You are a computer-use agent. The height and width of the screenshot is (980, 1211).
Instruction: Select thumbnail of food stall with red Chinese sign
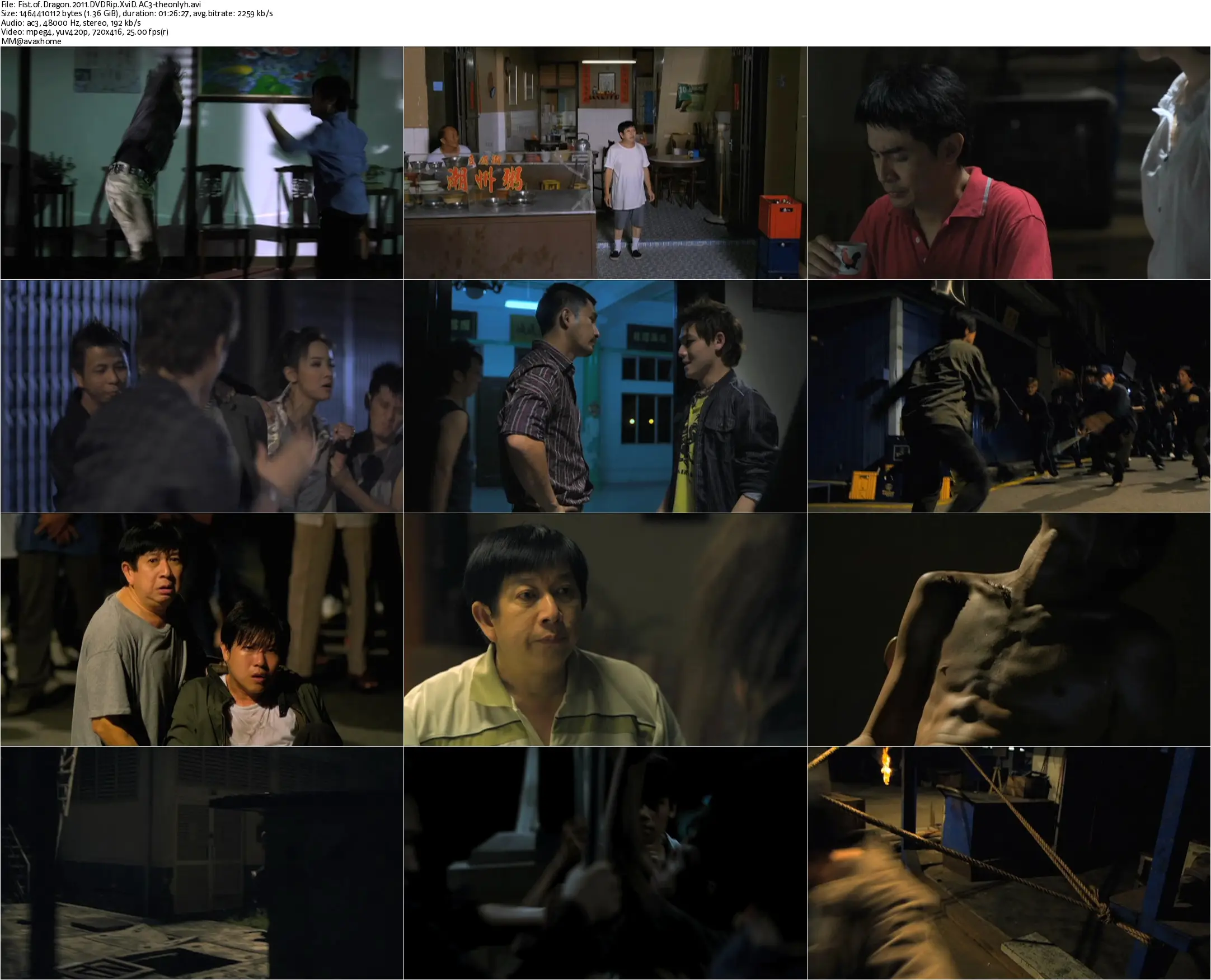[605, 162]
